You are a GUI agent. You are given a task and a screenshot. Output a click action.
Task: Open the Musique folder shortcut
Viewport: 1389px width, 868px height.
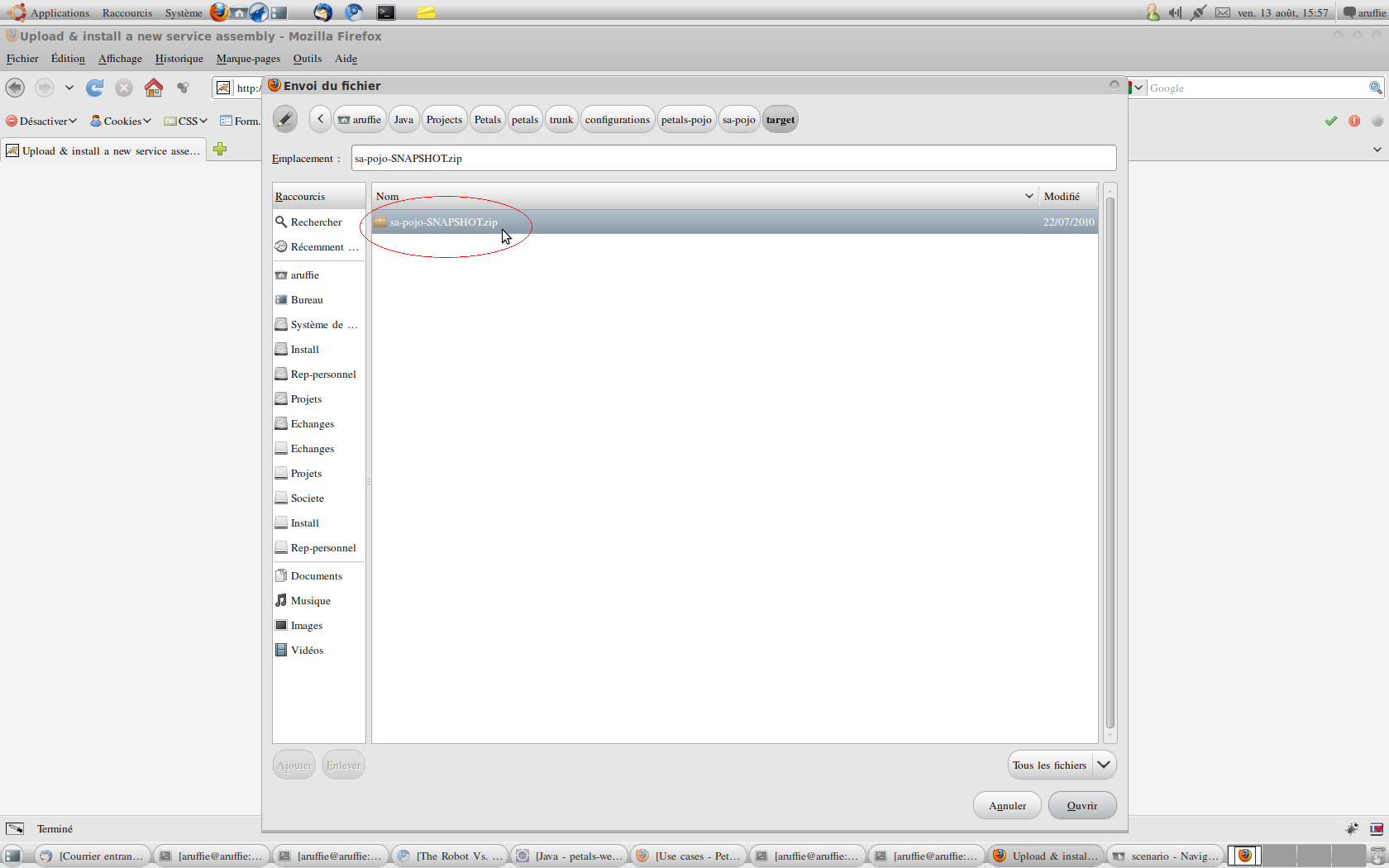310,601
